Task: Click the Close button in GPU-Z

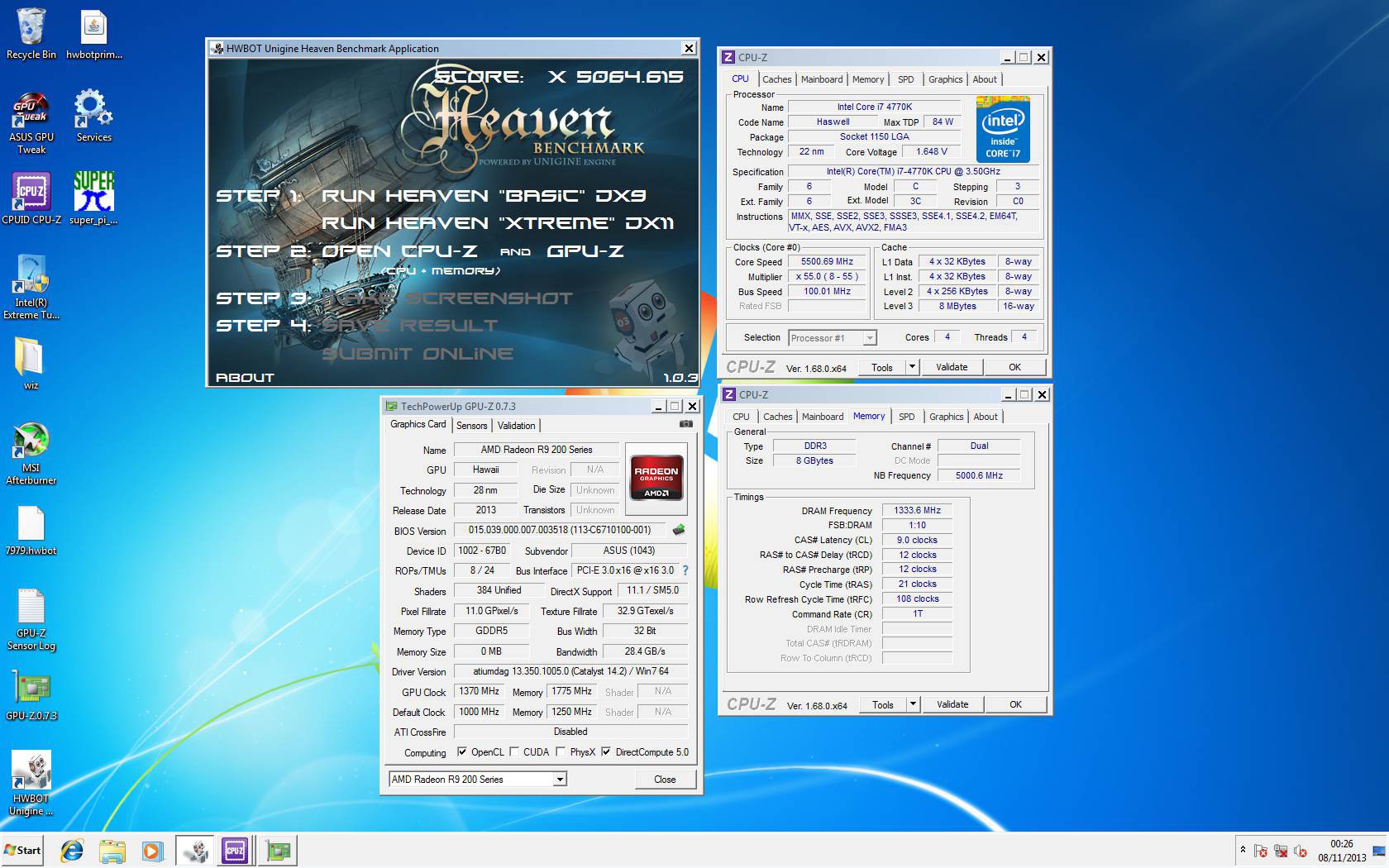Action: 665,779
